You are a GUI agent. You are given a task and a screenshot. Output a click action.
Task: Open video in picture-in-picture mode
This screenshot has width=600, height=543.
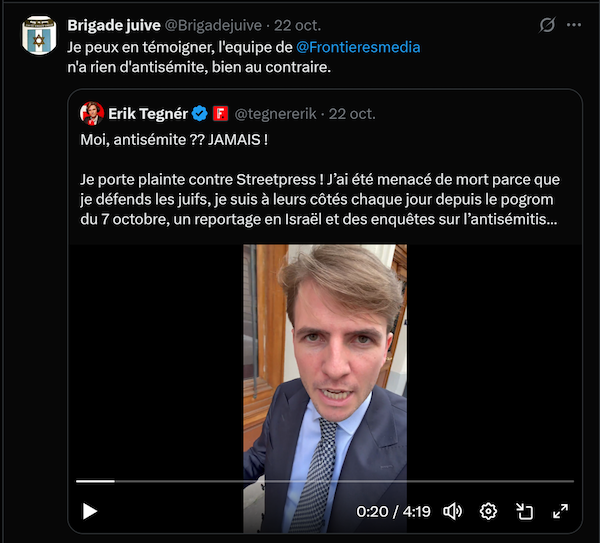(524, 511)
